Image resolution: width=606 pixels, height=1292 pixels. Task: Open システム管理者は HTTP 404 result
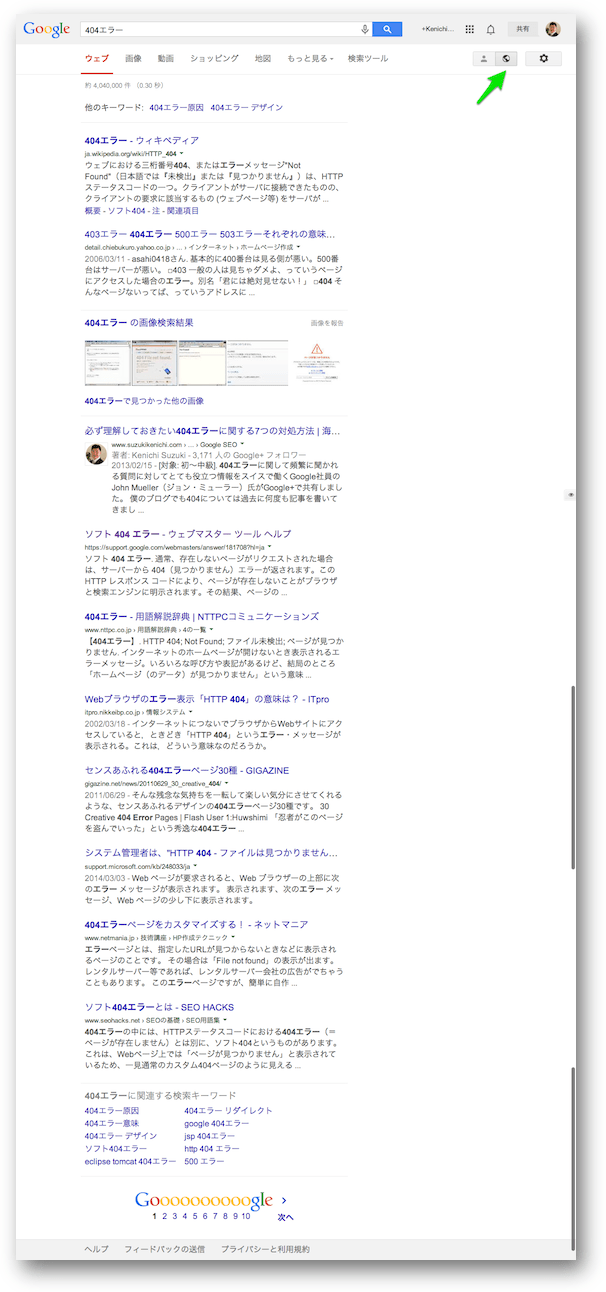coord(211,852)
